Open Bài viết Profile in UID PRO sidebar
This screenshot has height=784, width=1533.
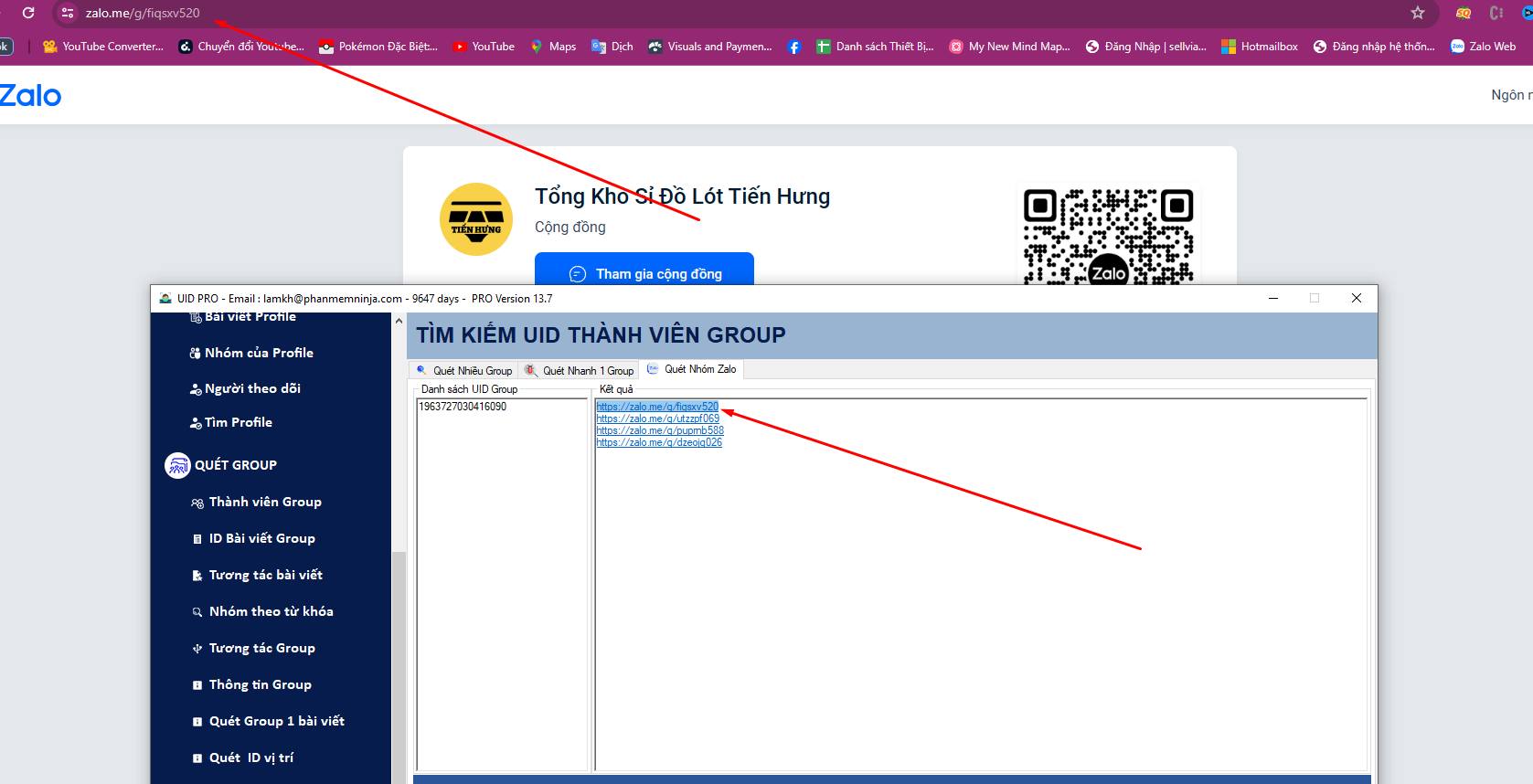[x=242, y=317]
